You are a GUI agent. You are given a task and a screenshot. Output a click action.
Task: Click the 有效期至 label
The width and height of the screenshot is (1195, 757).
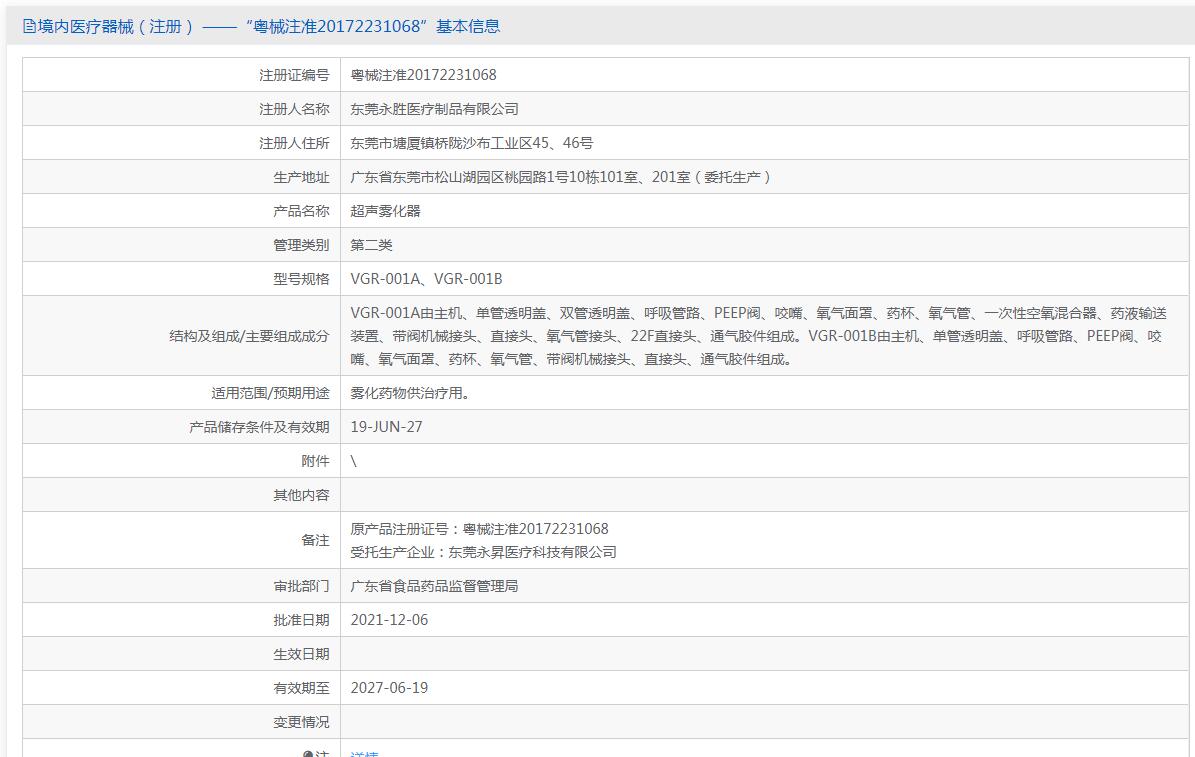pyautogui.click(x=301, y=688)
